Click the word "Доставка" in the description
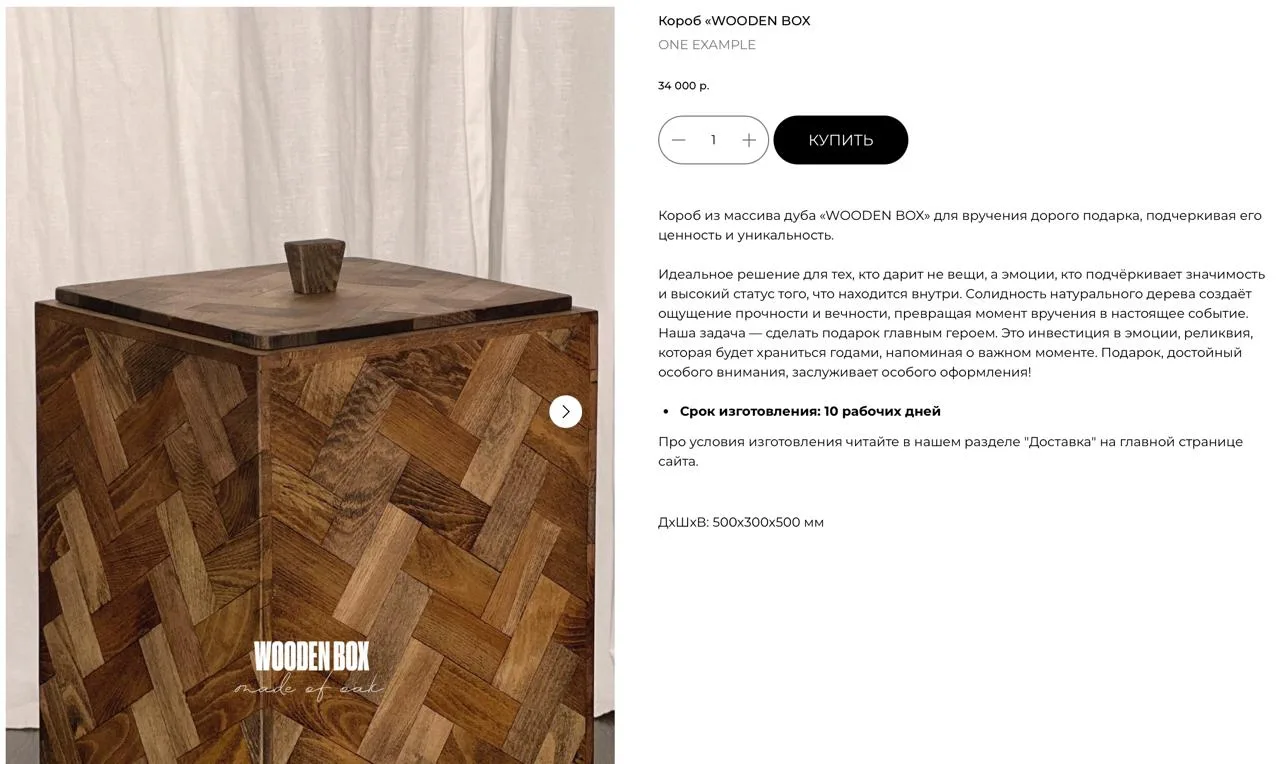Screen dimensions: 1280x764 tap(1060, 442)
